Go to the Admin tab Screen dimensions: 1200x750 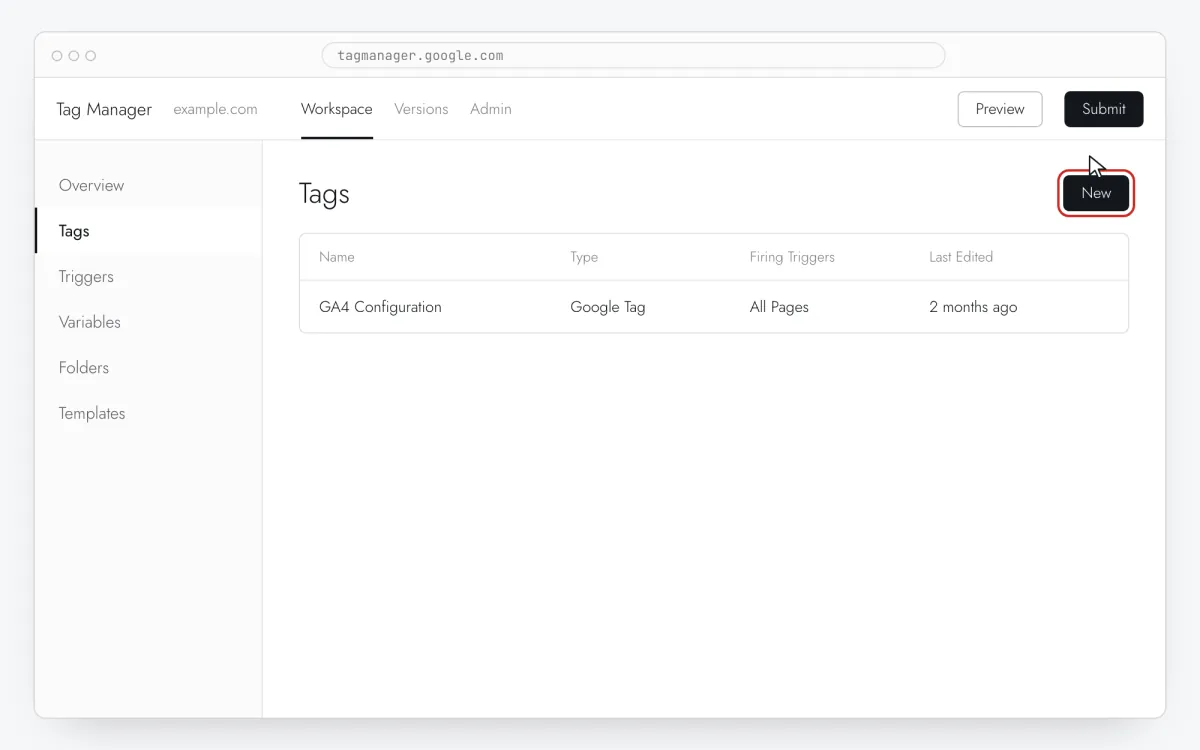pos(491,109)
